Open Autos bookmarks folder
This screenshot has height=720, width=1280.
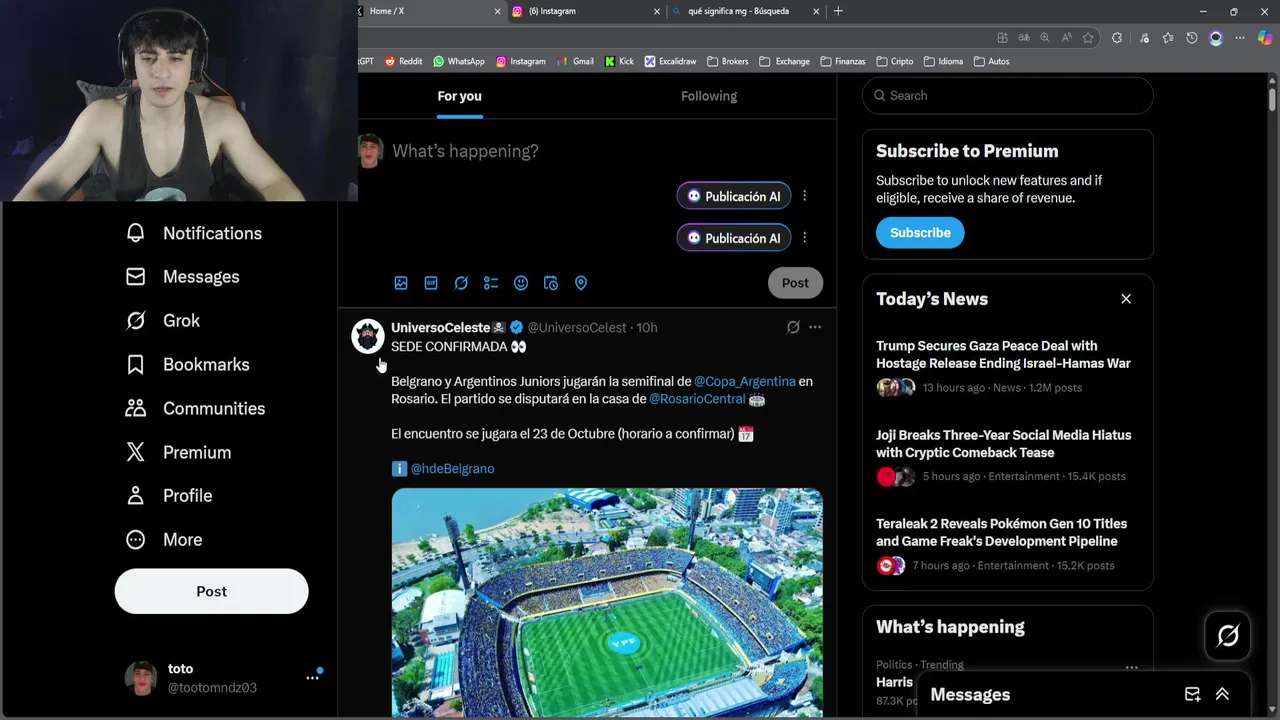(991, 61)
